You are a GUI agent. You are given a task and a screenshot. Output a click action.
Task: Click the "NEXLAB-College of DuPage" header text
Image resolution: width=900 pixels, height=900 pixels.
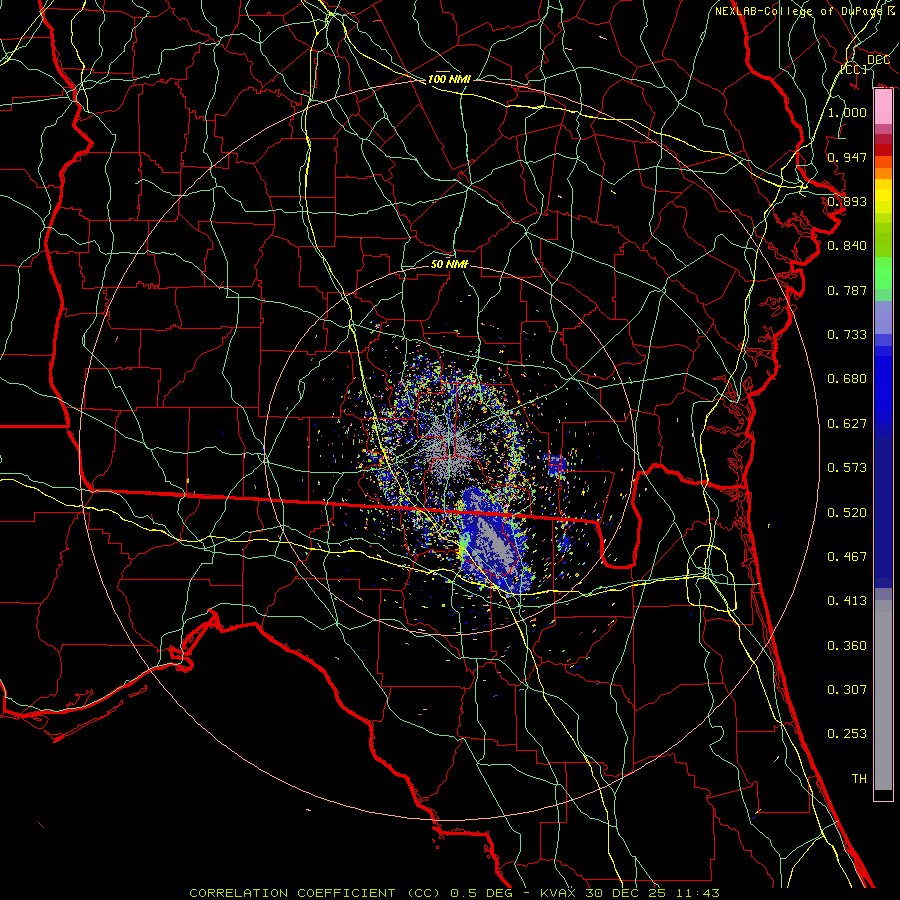(798, 11)
